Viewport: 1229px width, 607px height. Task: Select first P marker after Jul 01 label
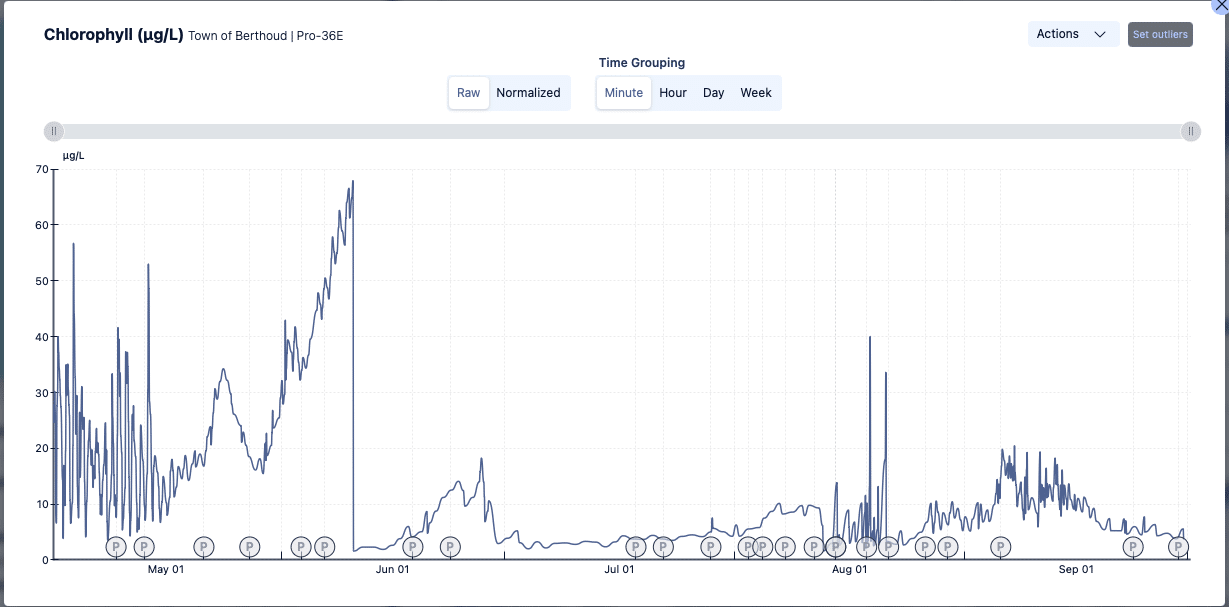[635, 546]
